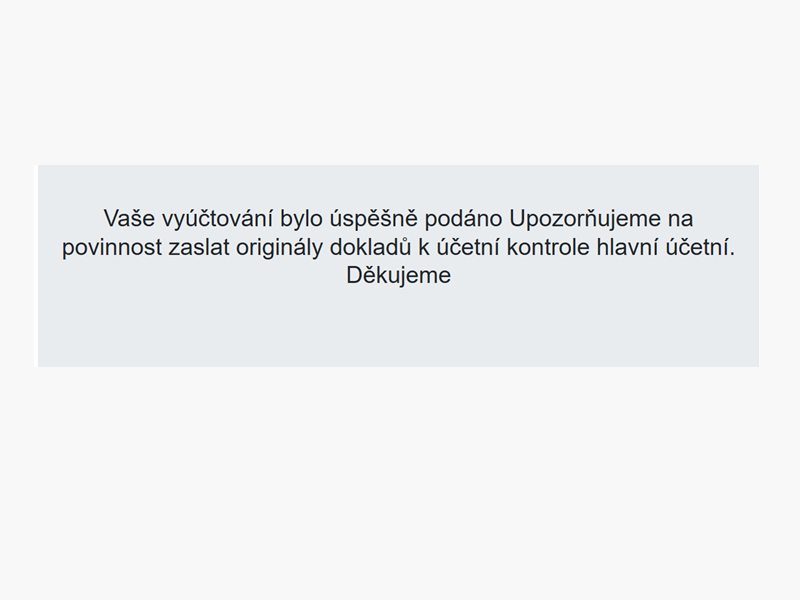Click the word "Vaše" starting the message
Image resolution: width=800 pixels, height=600 pixels.
click(x=129, y=219)
